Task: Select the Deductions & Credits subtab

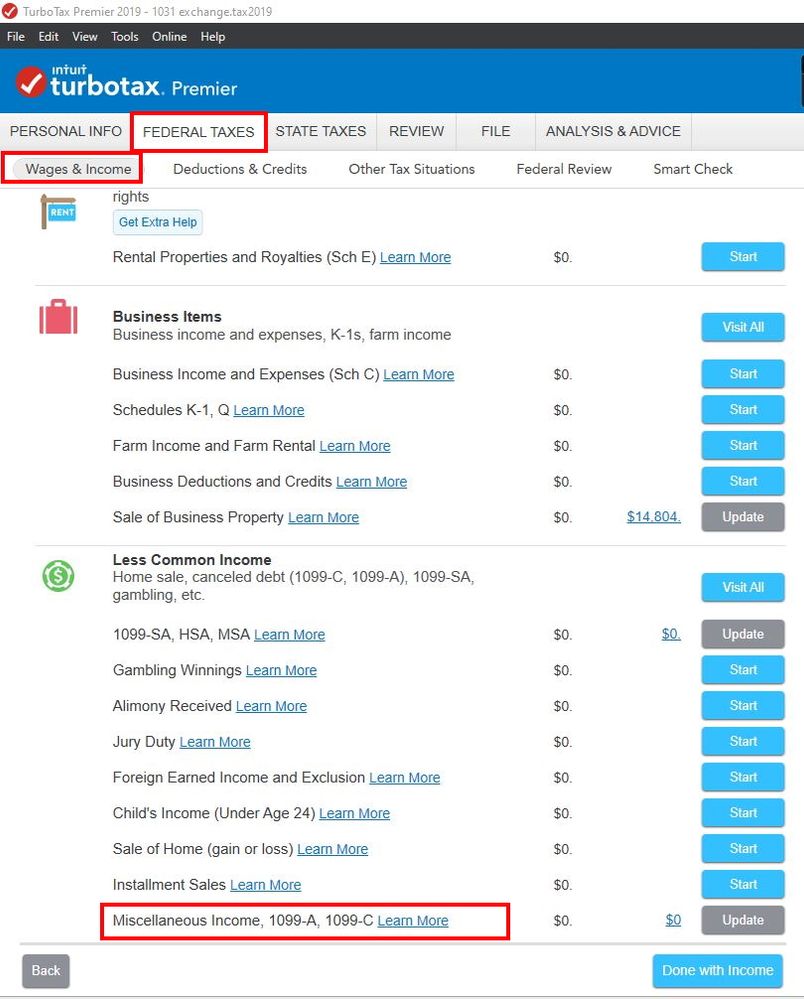Action: [240, 169]
